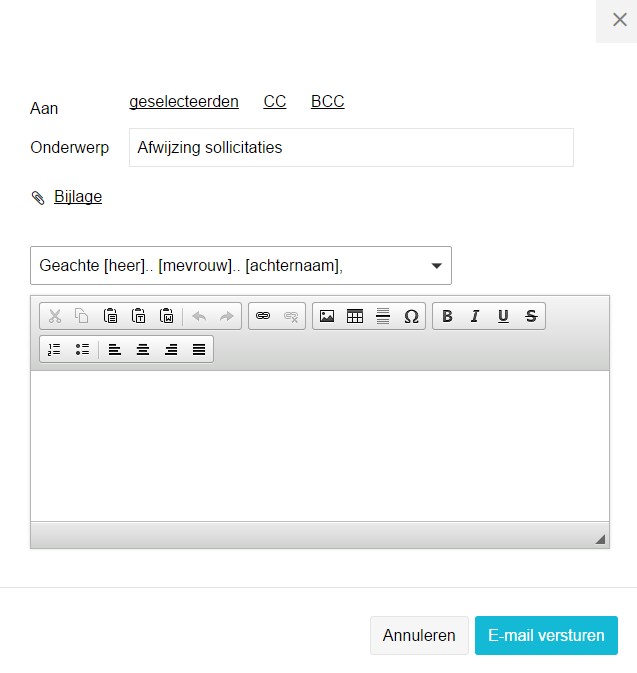Insert a numbered list
The width and height of the screenshot is (637, 673).
pos(55,349)
